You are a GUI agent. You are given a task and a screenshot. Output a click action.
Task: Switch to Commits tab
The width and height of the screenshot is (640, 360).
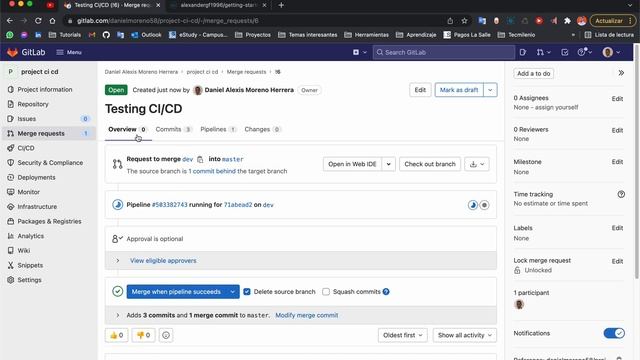click(x=173, y=129)
